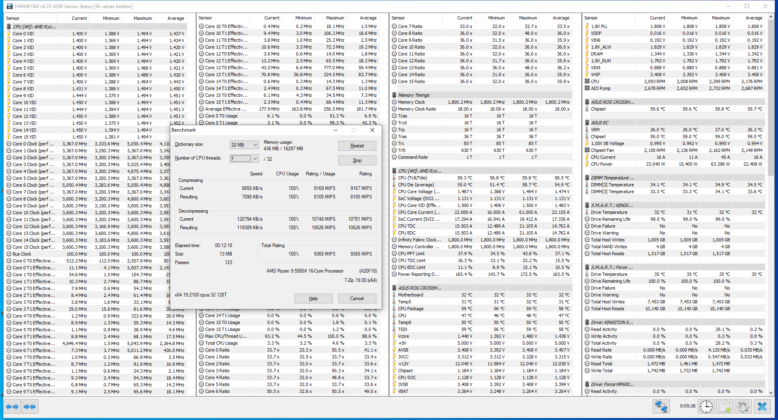Select the Core 0 T0 Usage row
This screenshot has width=778, height=420.
(288, 116)
